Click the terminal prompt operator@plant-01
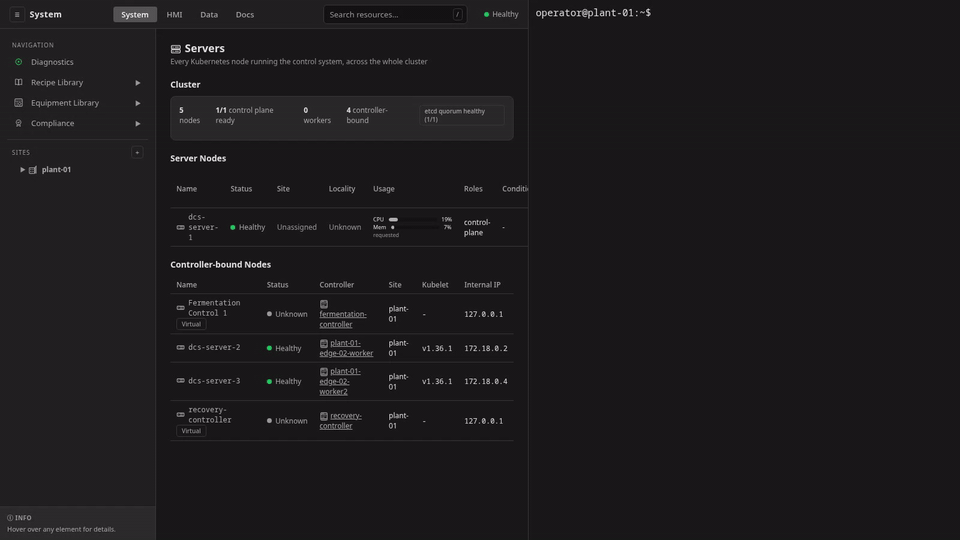960x540 pixels. tap(593, 13)
